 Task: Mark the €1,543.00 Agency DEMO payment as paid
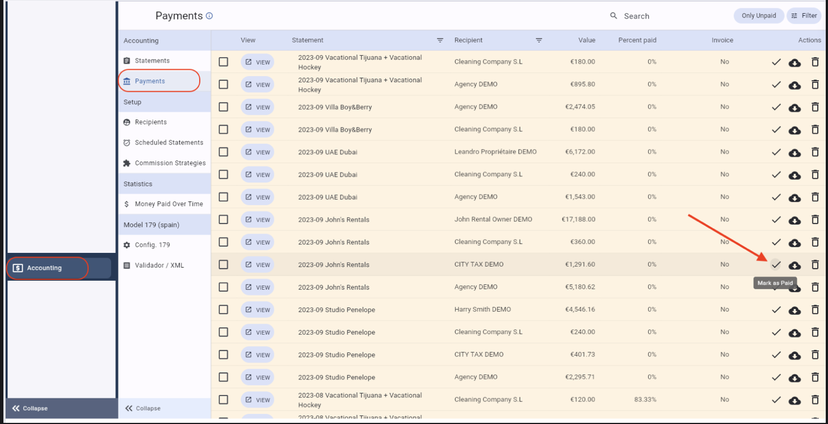pos(775,197)
